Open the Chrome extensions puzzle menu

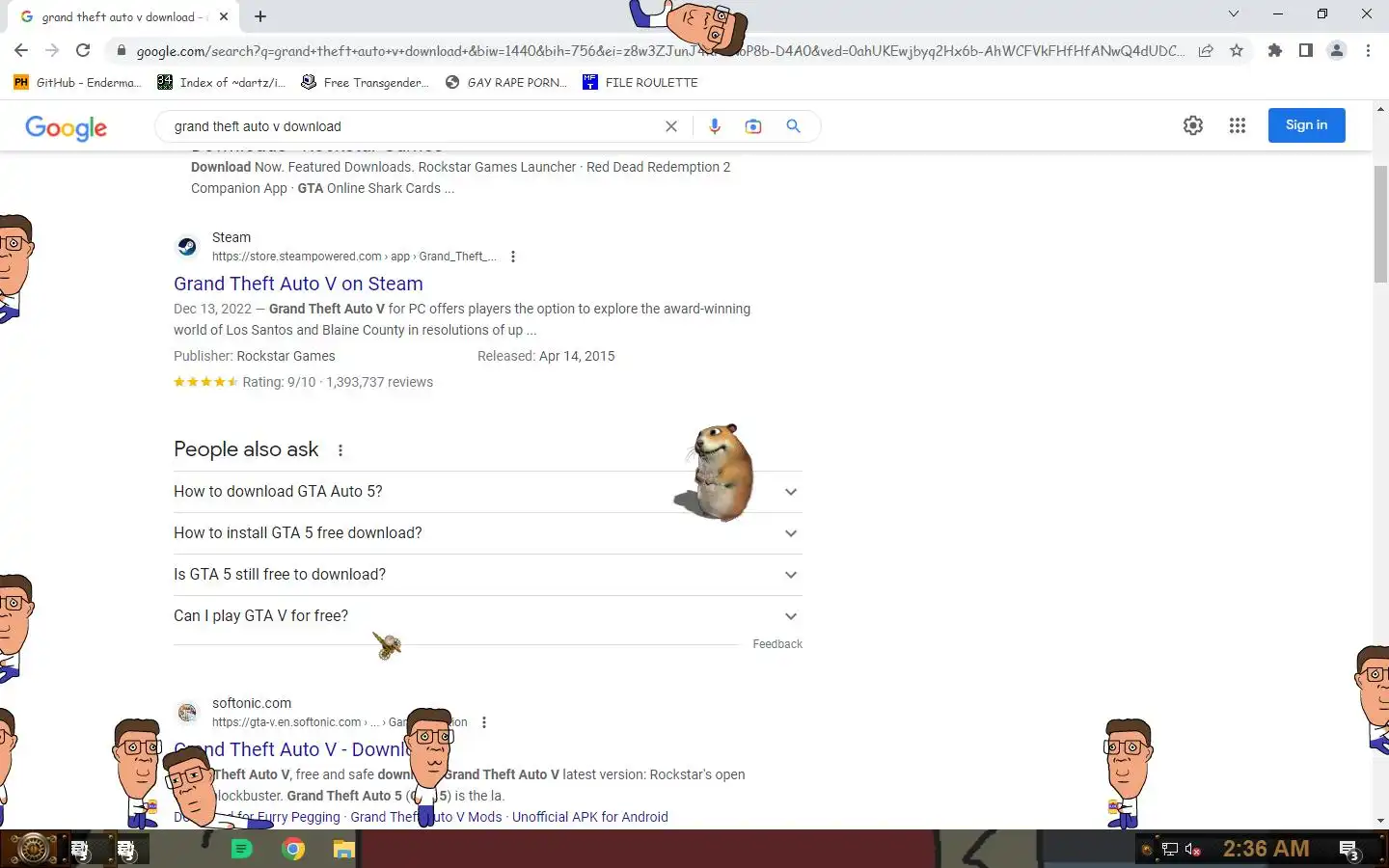(1275, 51)
